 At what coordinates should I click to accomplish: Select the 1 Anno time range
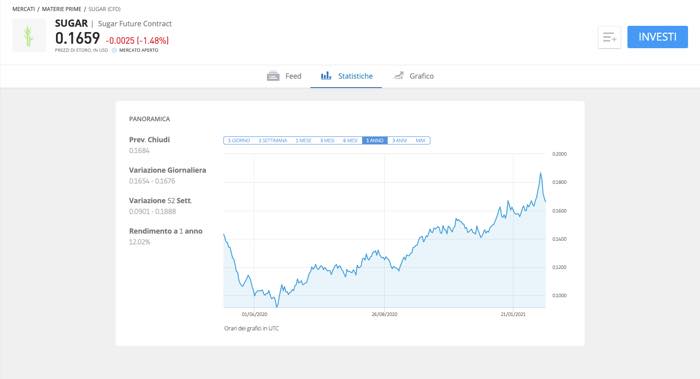click(375, 141)
